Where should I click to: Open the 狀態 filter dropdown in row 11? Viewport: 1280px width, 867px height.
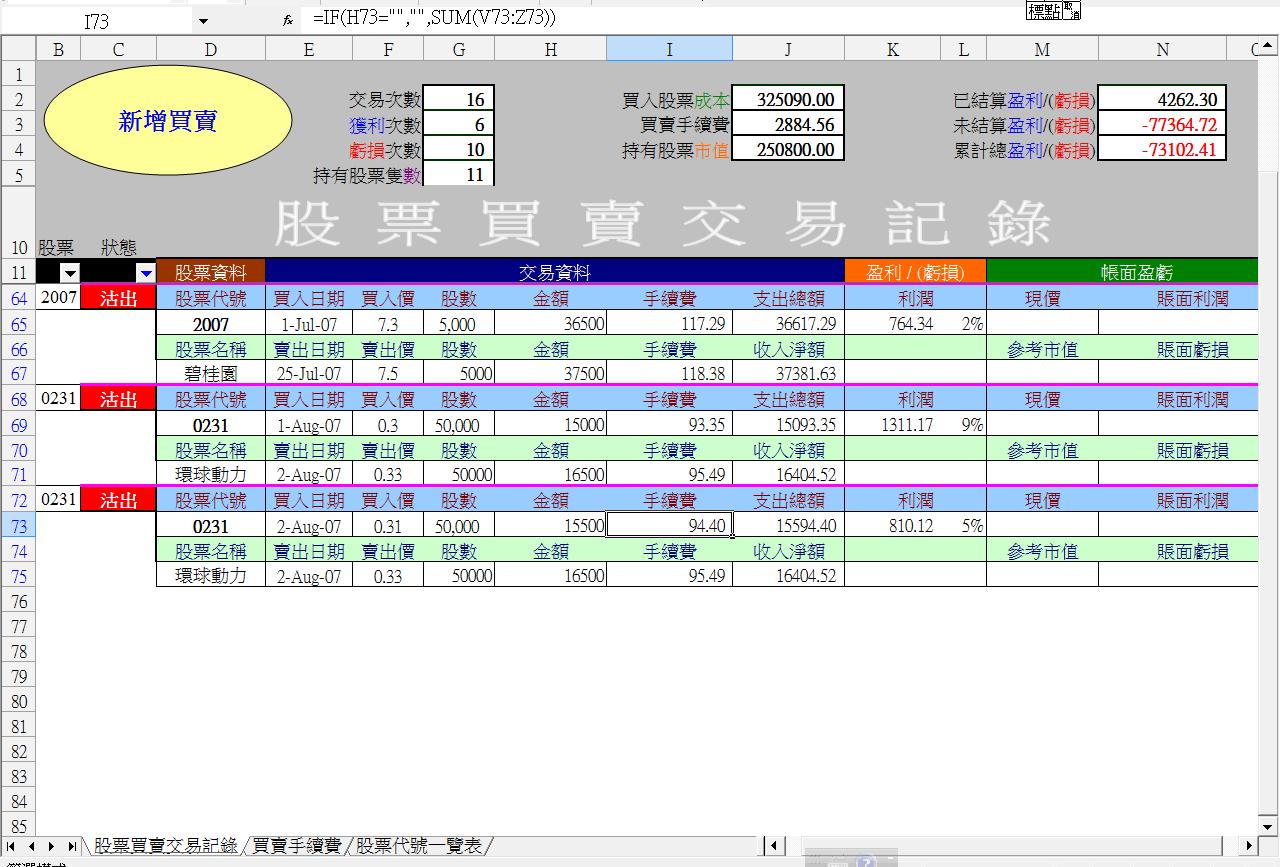tap(146, 273)
